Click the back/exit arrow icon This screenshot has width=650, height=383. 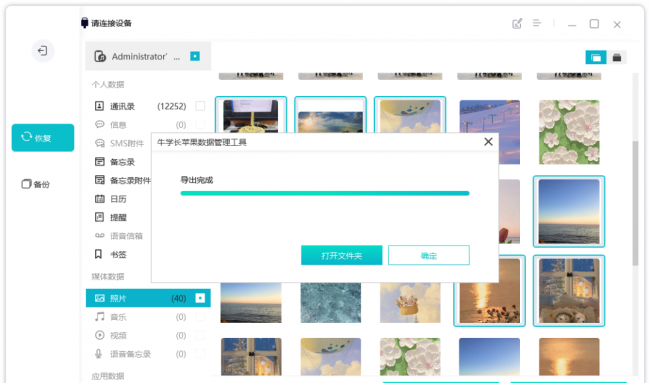pyautogui.click(x=42, y=51)
